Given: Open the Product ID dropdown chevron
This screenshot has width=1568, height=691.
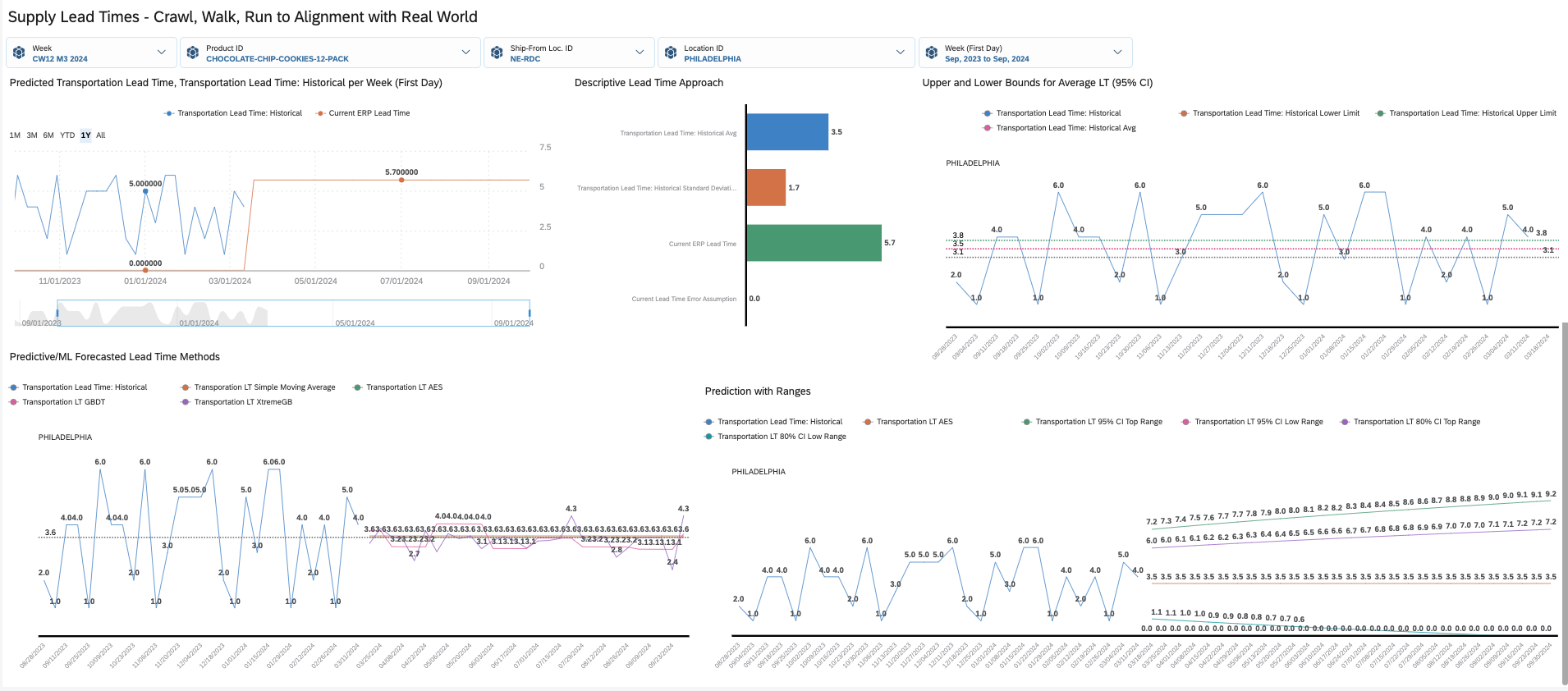Looking at the screenshot, I should pyautogui.click(x=465, y=53).
